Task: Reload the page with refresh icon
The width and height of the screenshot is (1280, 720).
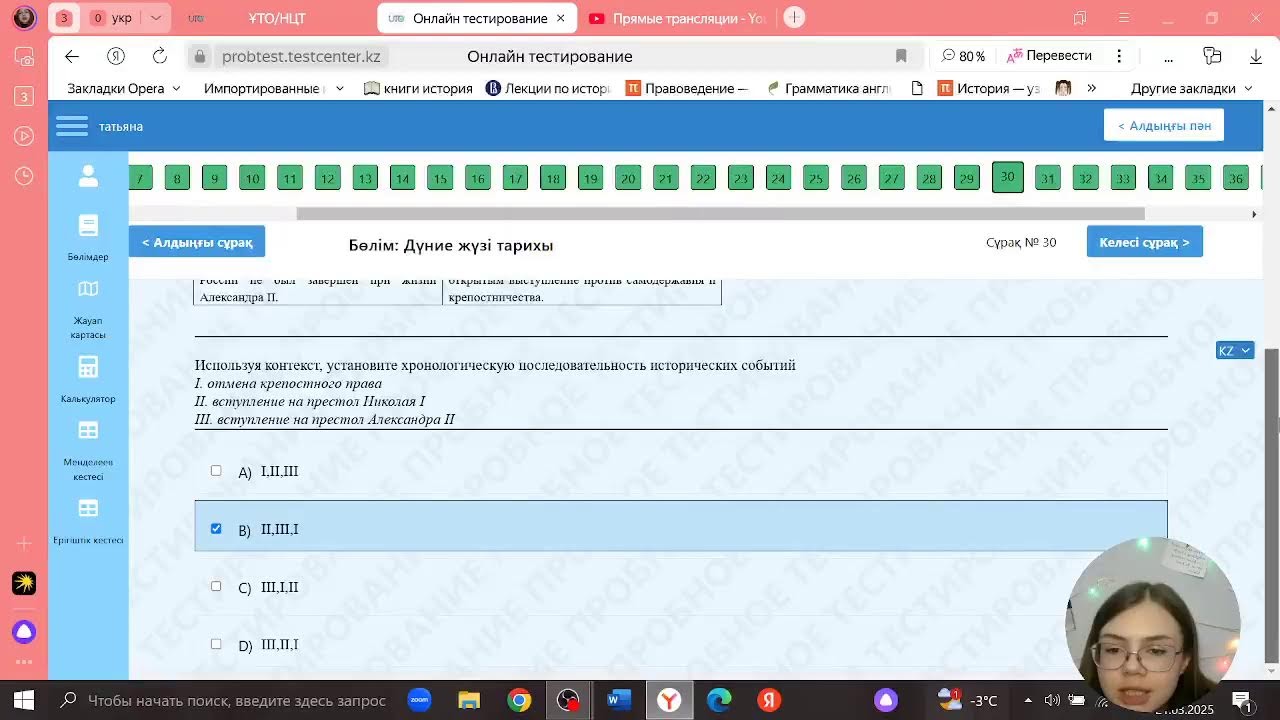Action: (x=160, y=56)
